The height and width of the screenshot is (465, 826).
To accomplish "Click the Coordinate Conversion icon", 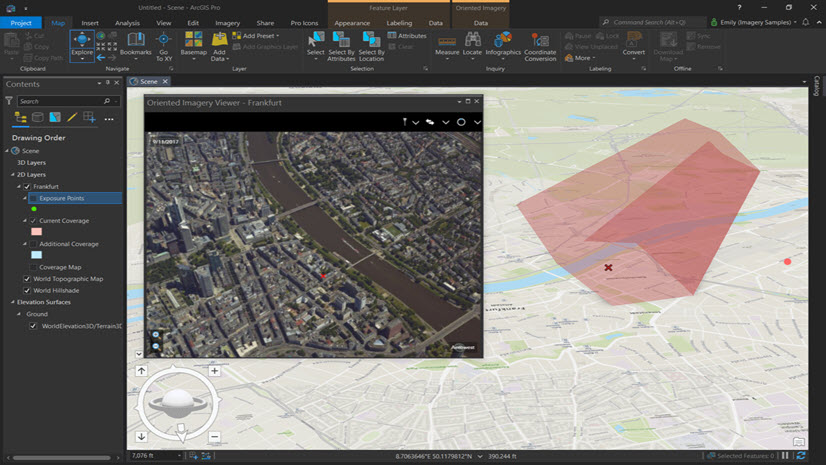I will 541,40.
